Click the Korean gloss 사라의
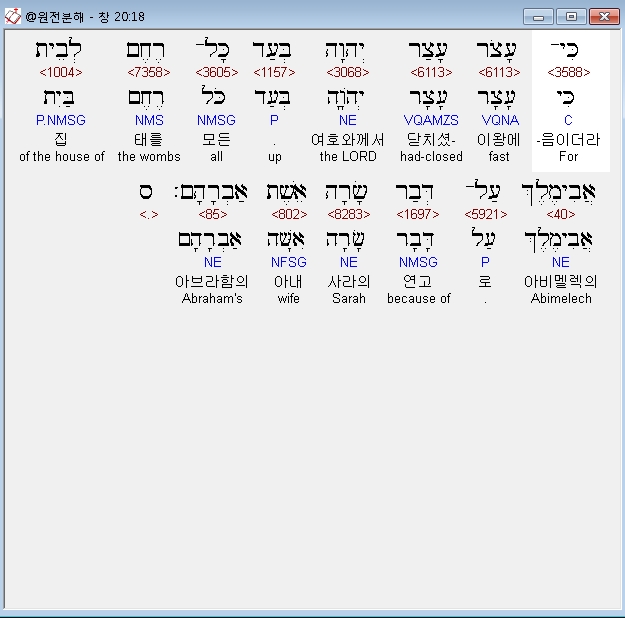 pyautogui.click(x=349, y=281)
